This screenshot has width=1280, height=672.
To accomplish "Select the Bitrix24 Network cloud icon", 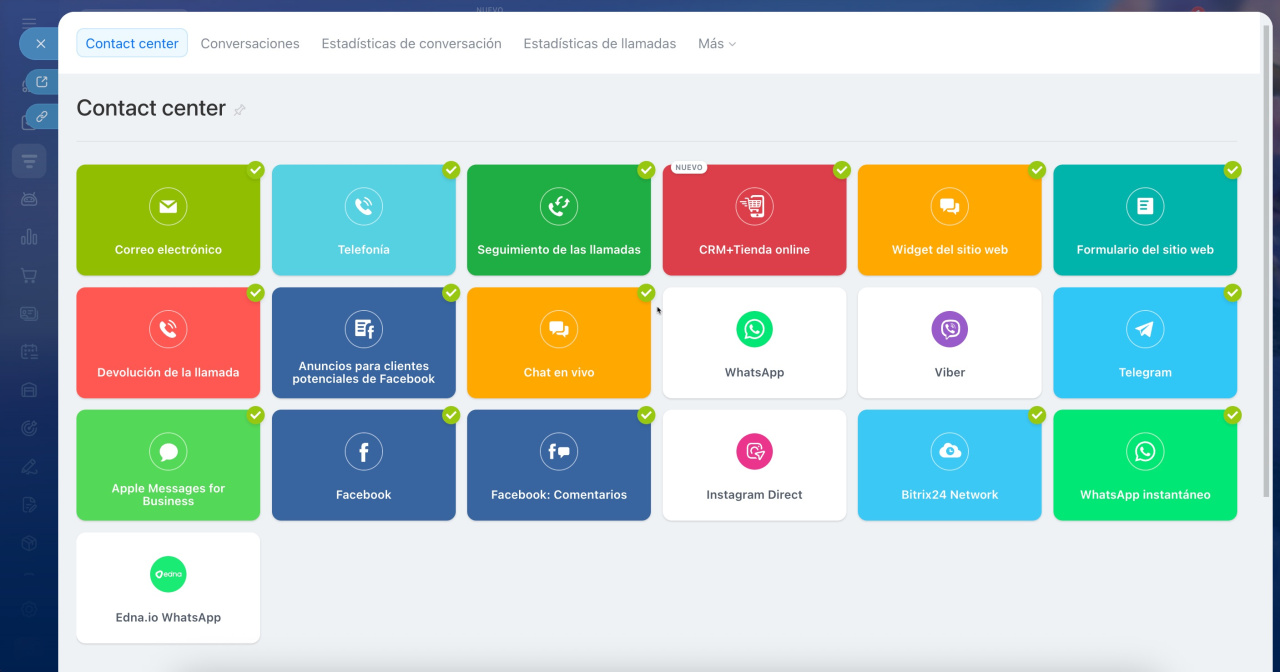I will [x=949, y=452].
